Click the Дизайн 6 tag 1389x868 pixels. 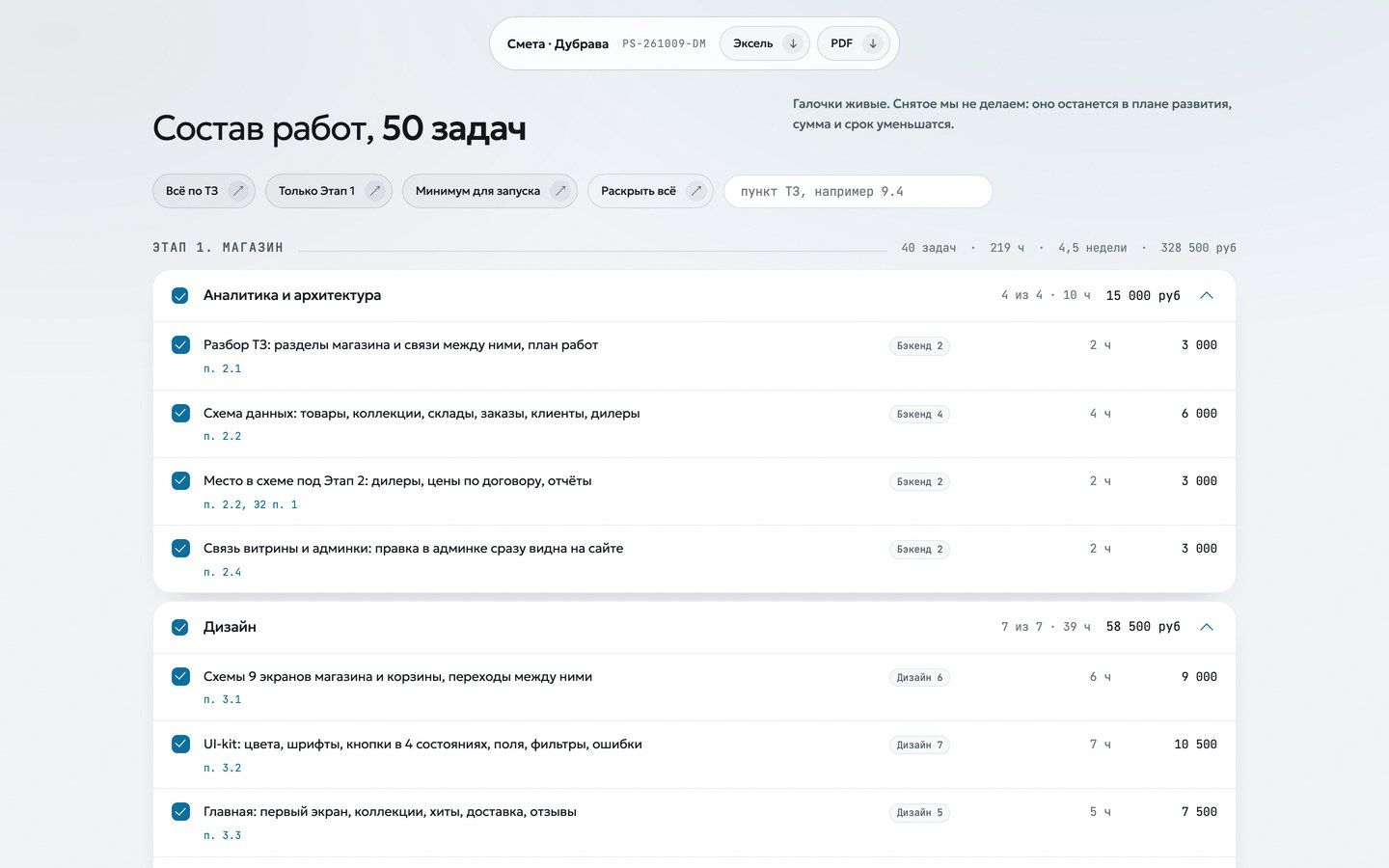919,677
